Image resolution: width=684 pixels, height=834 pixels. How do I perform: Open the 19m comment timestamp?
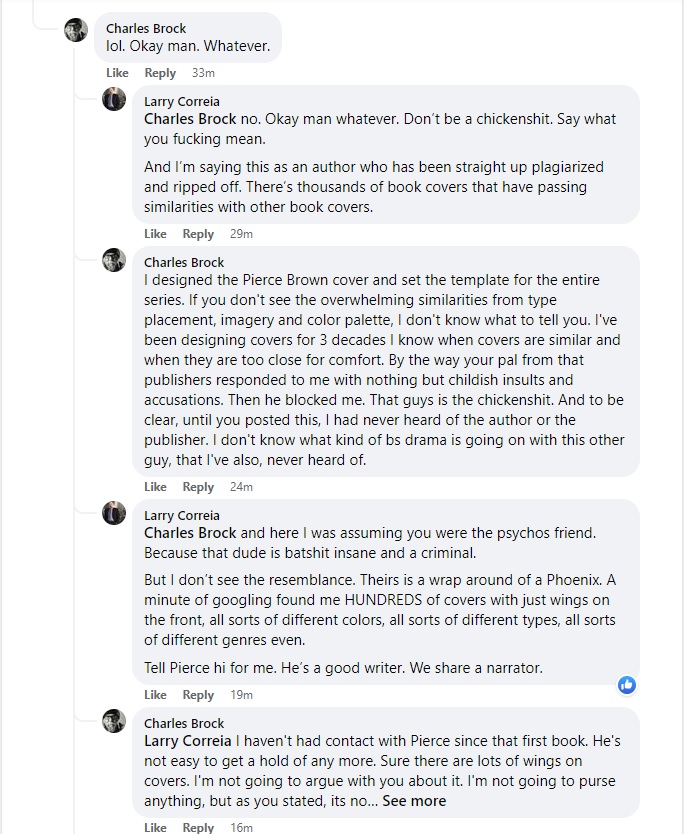[x=241, y=695]
